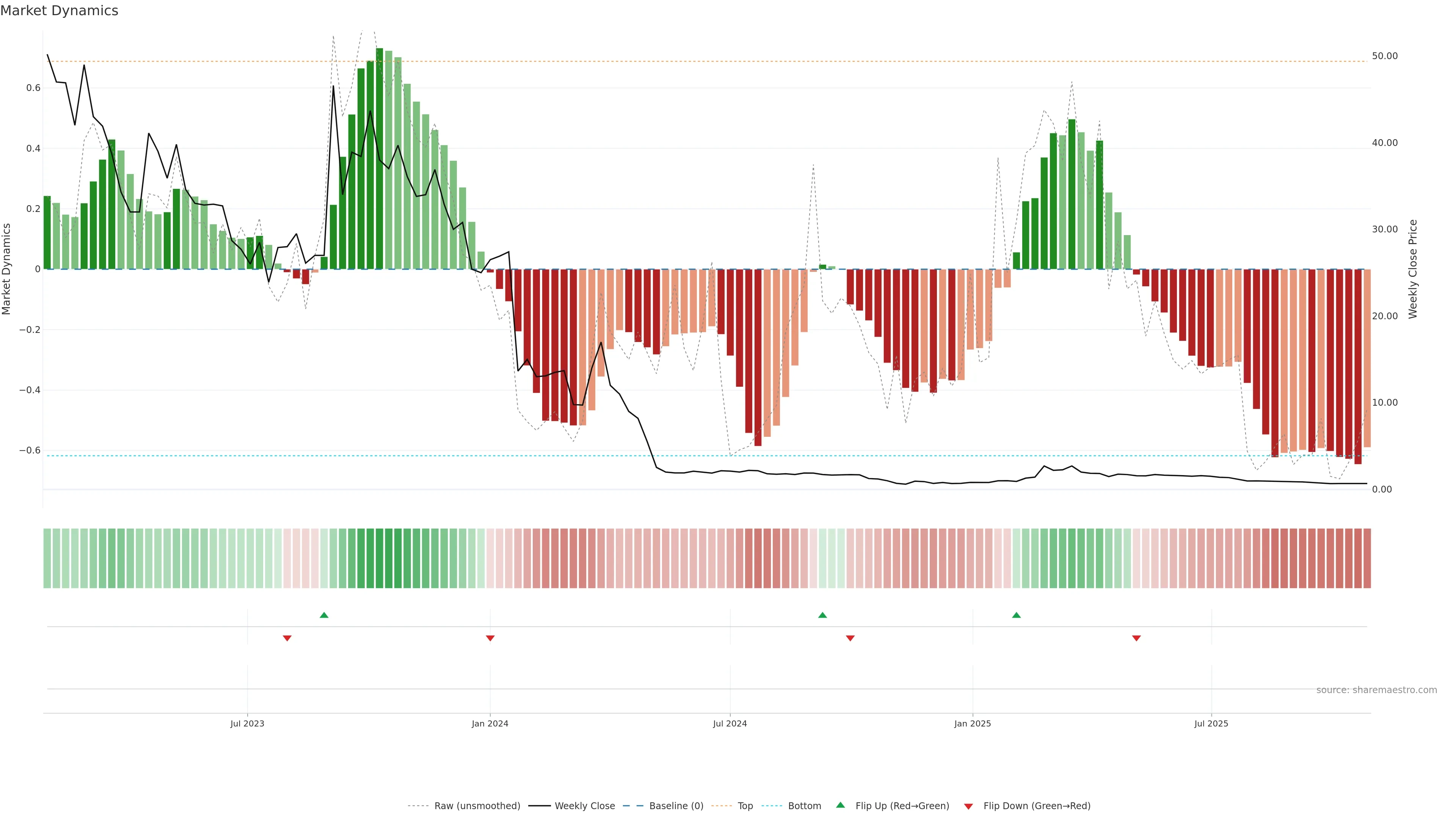Click the red flip-down marker near May 2025
The height and width of the screenshot is (819, 1456).
coord(1136,638)
